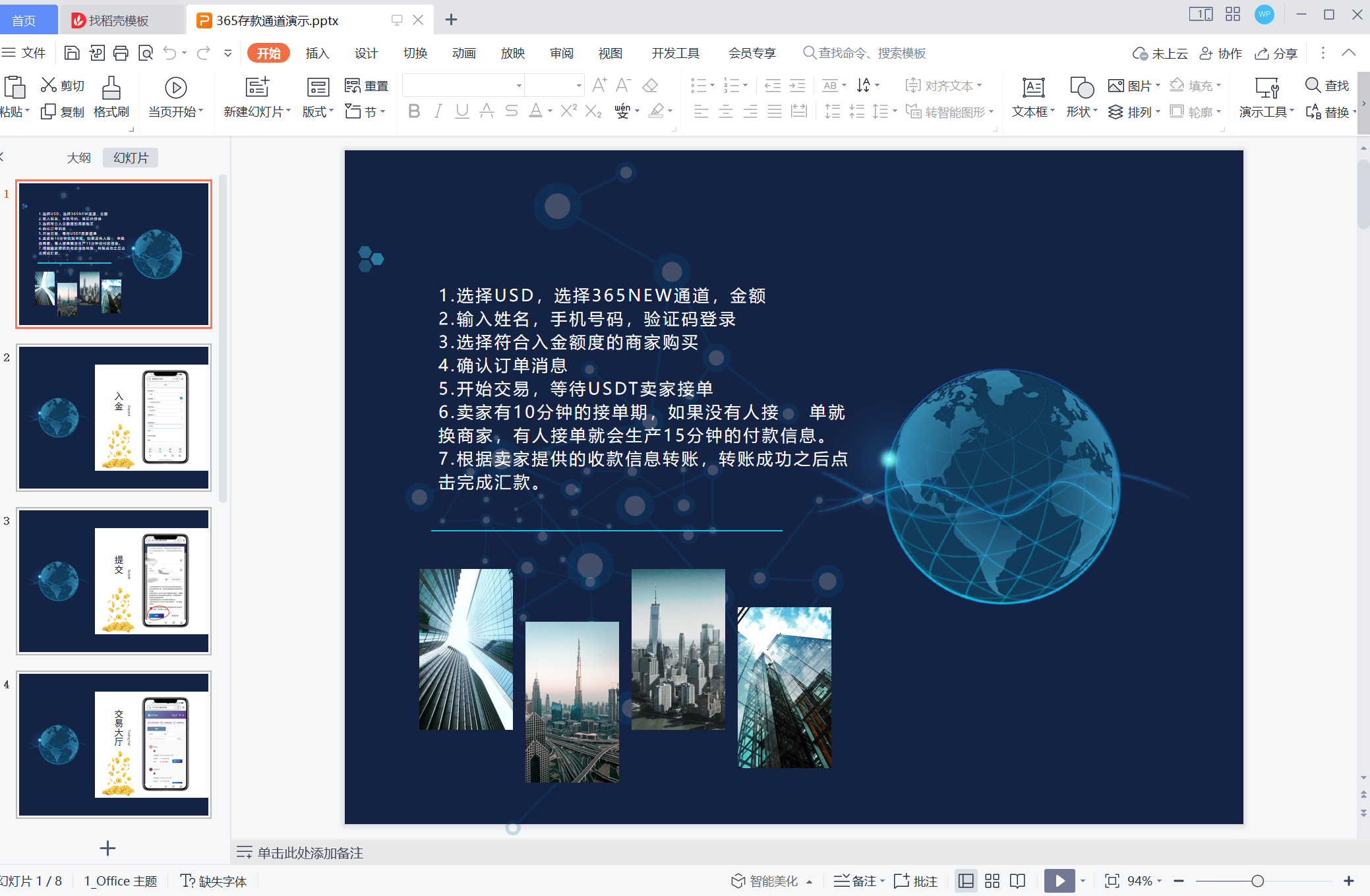1370x896 pixels.
Task: Toggle Normal view button in status bar
Action: [x=966, y=881]
